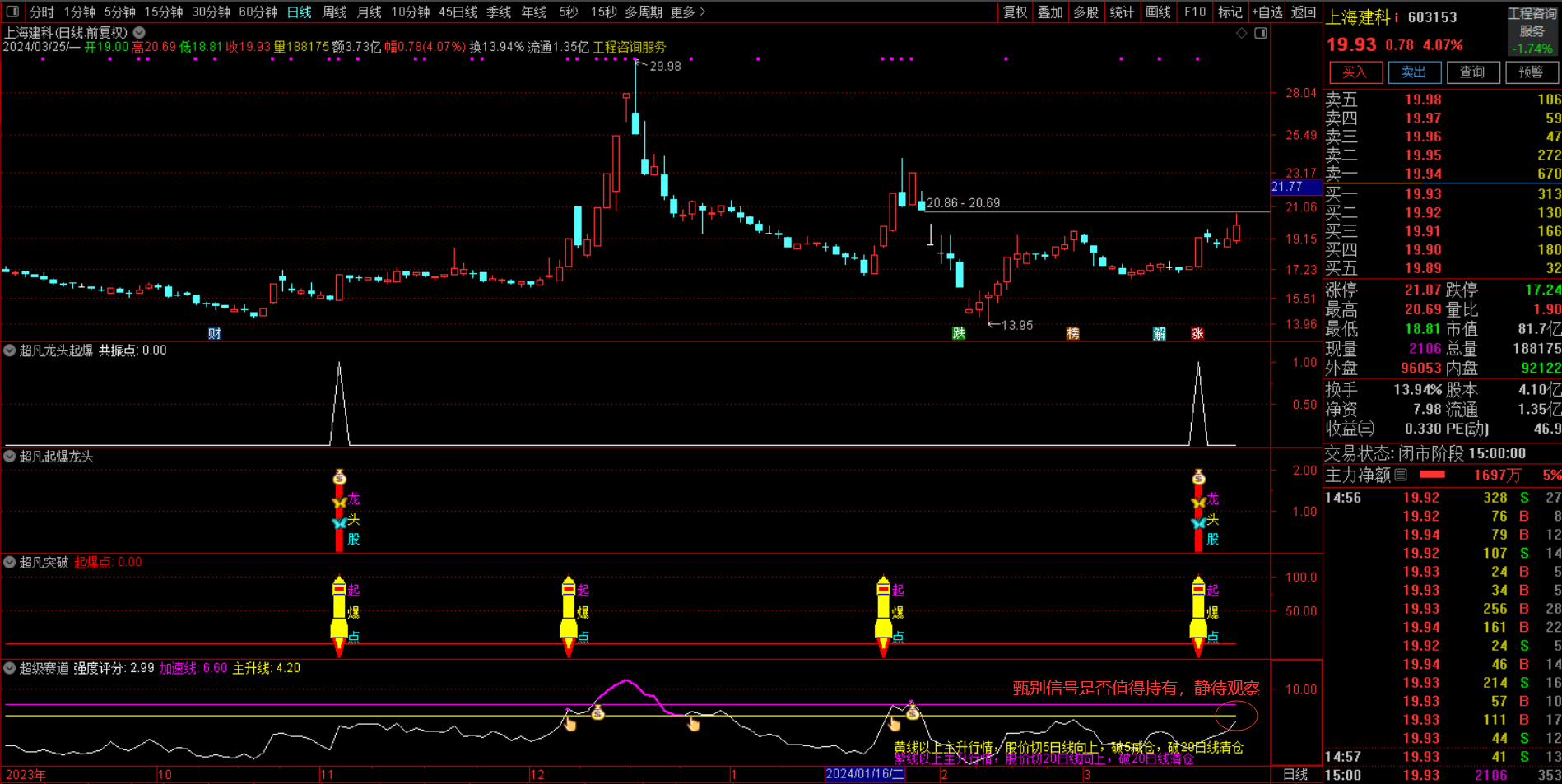The height and width of the screenshot is (784, 1562).
Task: Switch to 45日线 period tab
Action: click(458, 12)
